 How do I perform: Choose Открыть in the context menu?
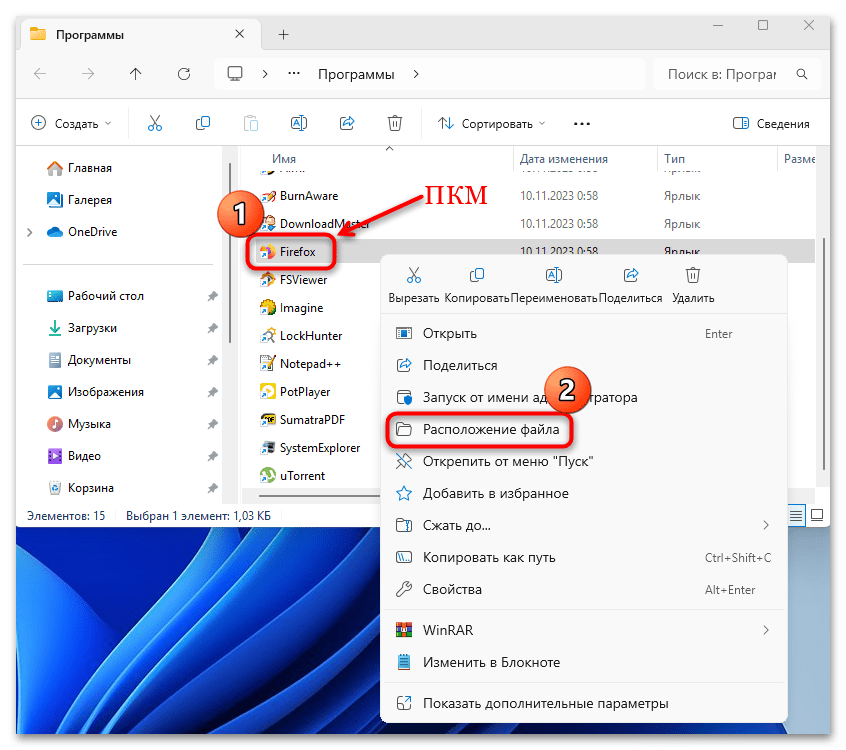coord(583,333)
